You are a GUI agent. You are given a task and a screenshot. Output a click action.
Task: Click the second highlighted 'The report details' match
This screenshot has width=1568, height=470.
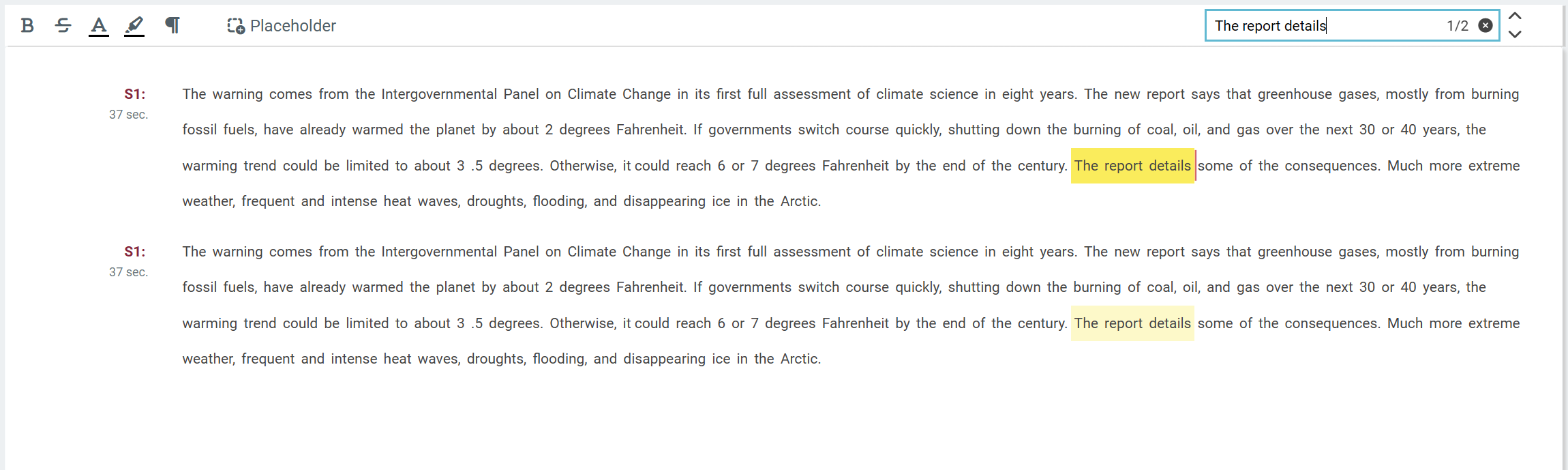(x=1132, y=323)
